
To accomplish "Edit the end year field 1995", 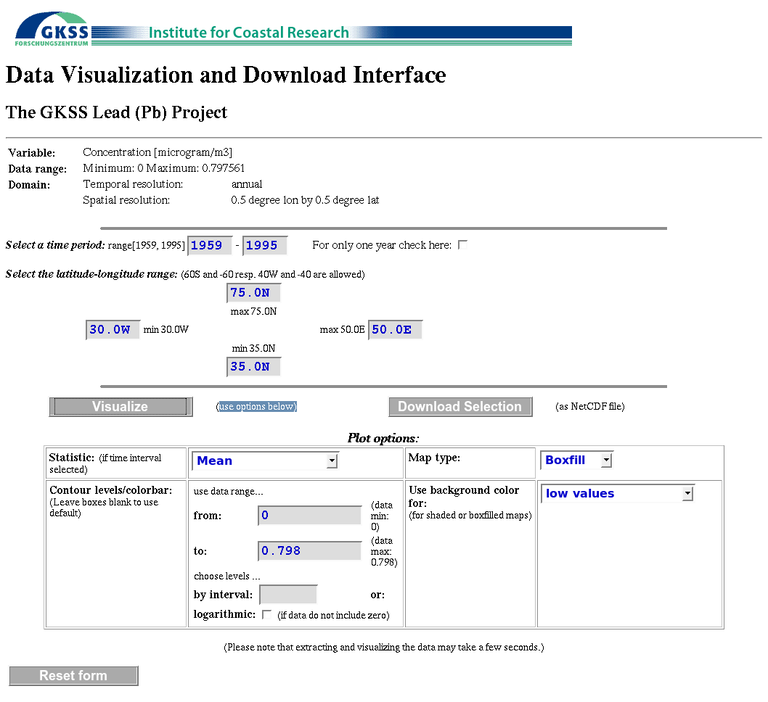I will click(265, 245).
